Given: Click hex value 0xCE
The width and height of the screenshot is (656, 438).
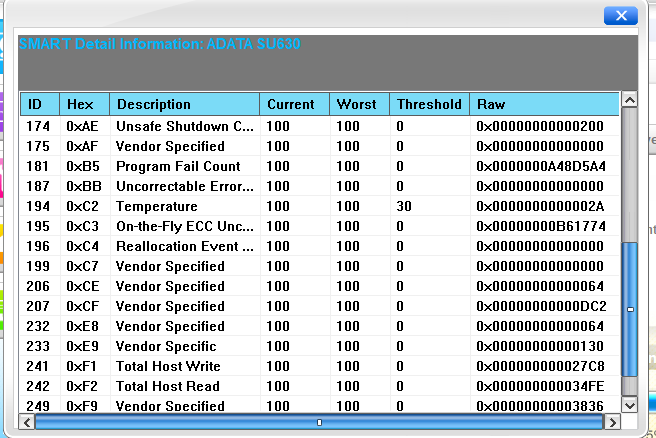Looking at the screenshot, I should point(83,286).
